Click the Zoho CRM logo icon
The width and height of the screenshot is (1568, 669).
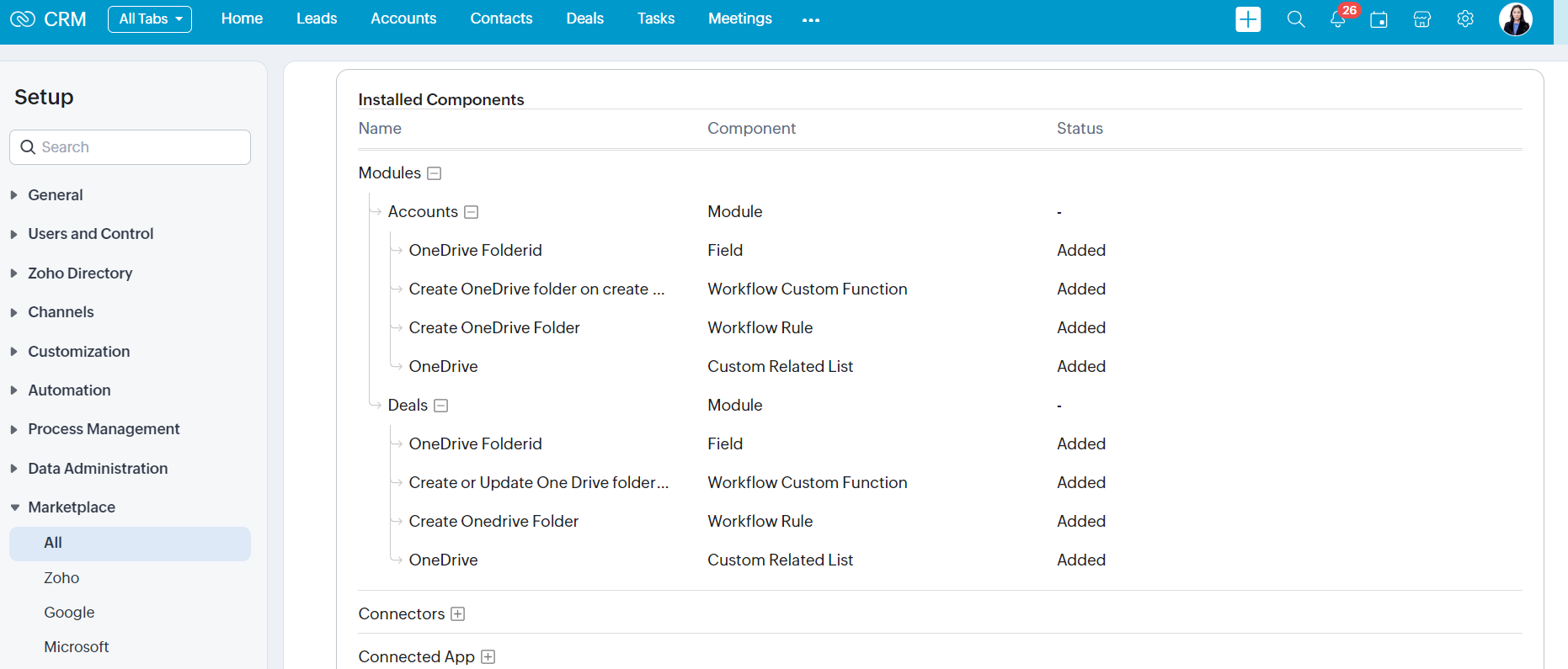point(22,19)
